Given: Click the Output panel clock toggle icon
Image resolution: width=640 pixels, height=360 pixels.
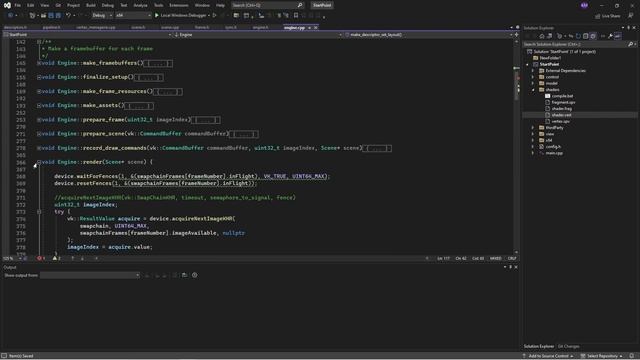Looking at the screenshot, I should tap(195, 275).
